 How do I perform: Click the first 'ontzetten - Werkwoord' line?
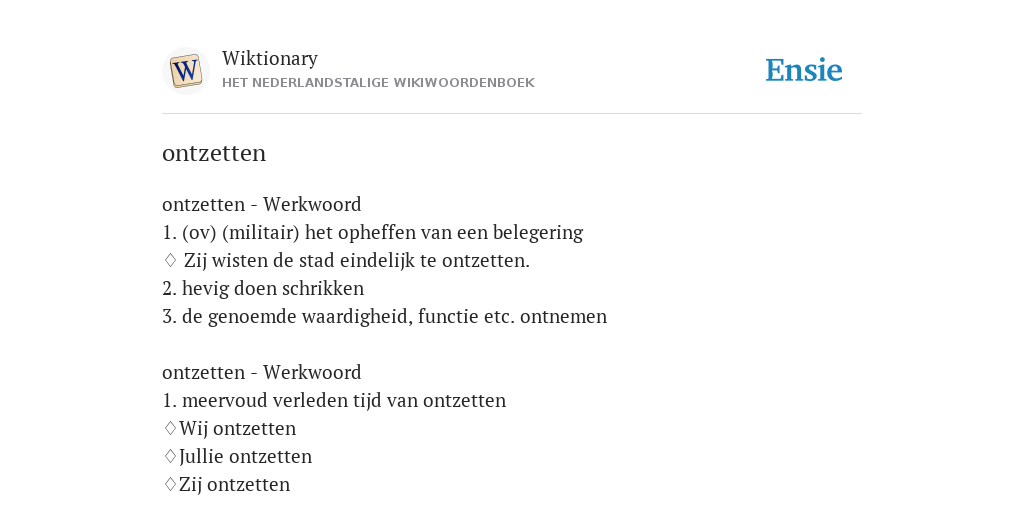[261, 204]
